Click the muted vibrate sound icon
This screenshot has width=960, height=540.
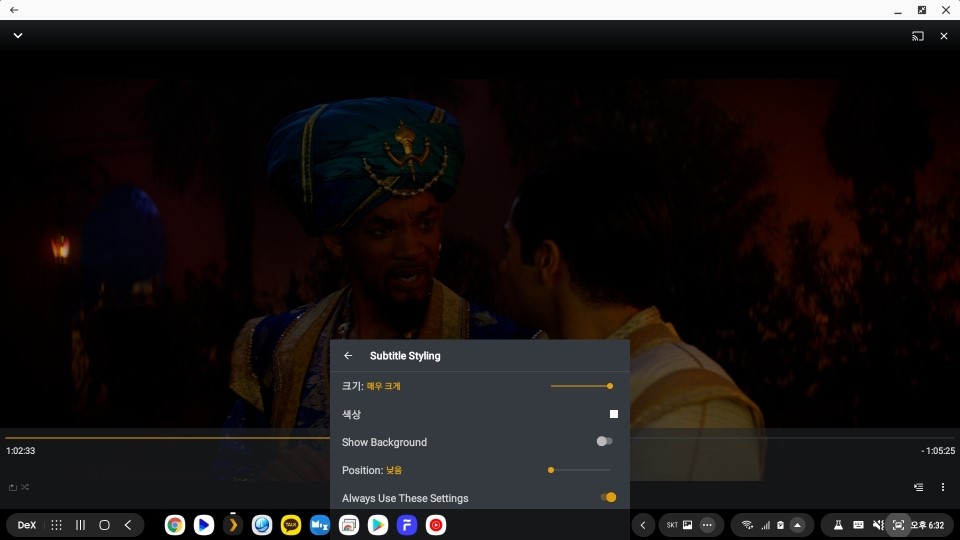click(879, 525)
